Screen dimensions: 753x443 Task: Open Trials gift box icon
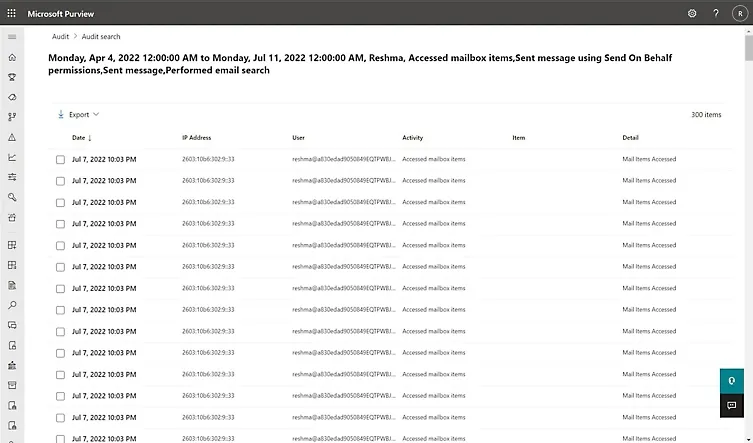pyautogui.click(x=12, y=217)
